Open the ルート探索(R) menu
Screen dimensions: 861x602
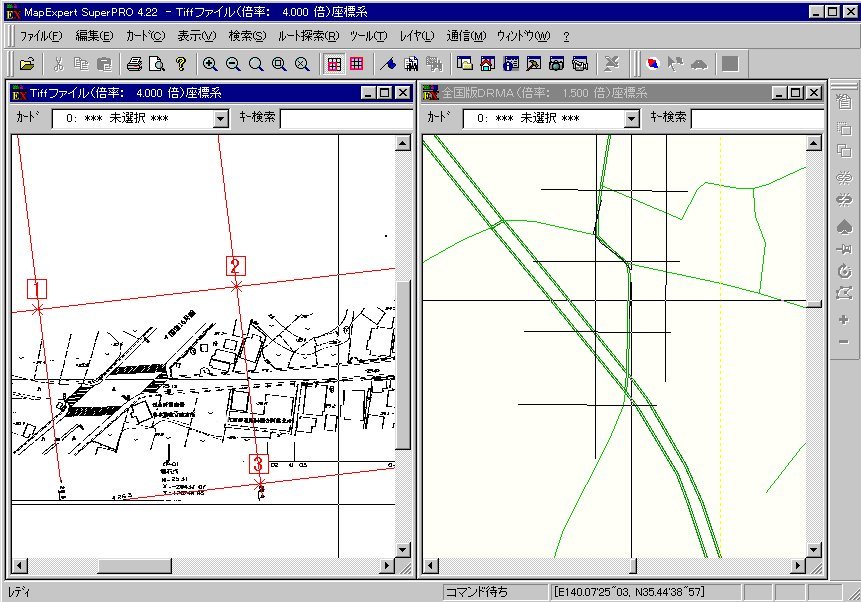coord(309,36)
